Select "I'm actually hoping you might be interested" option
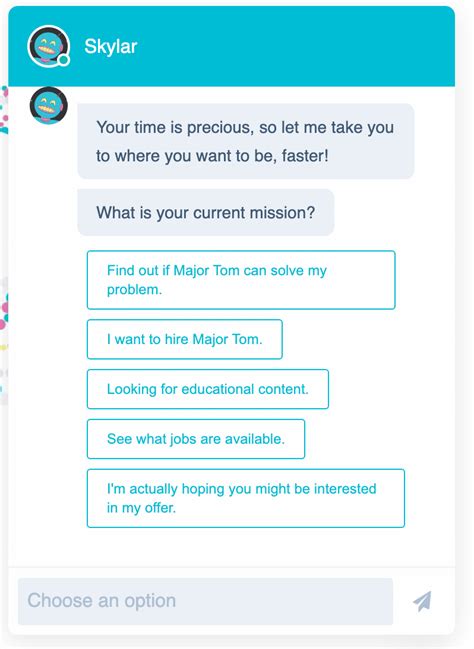Viewport: 474px width, 649px height. pyautogui.click(x=246, y=498)
